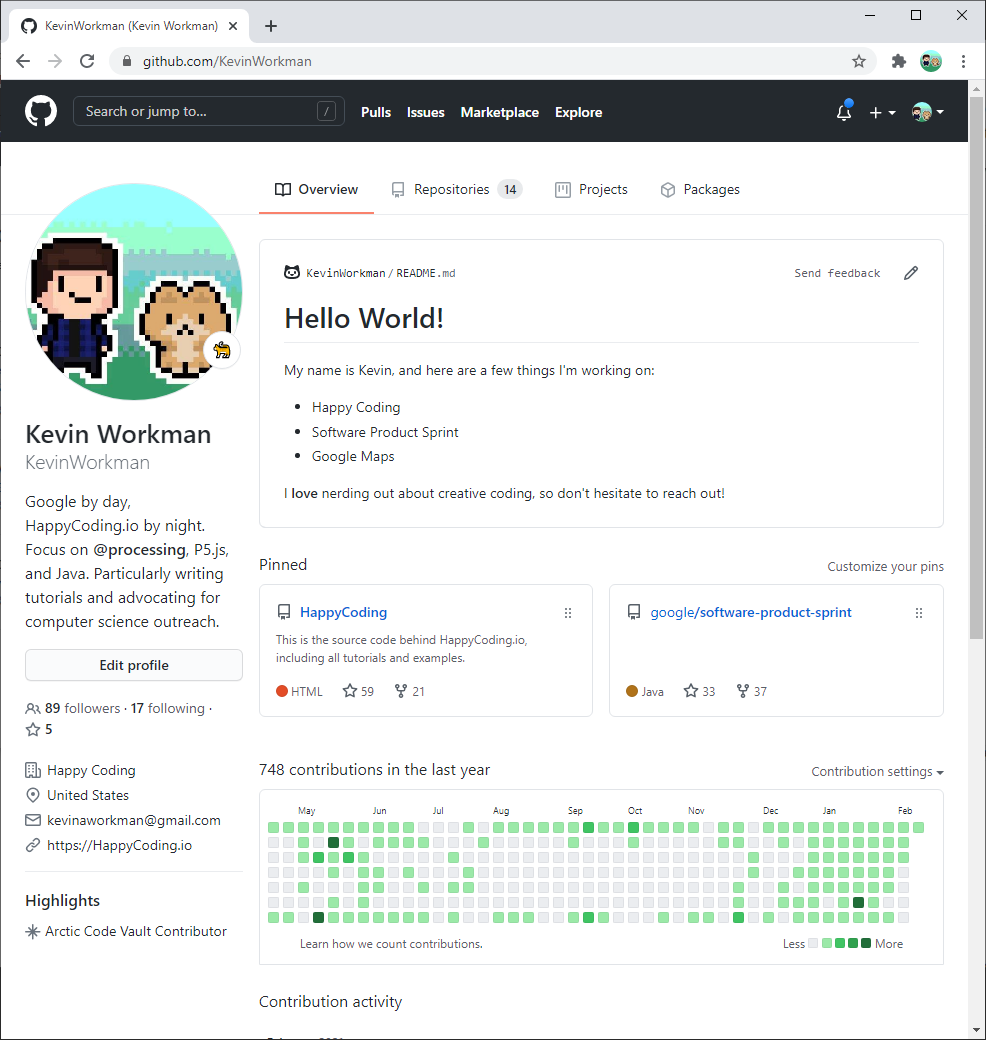Click the Search or jump to field

(209, 111)
